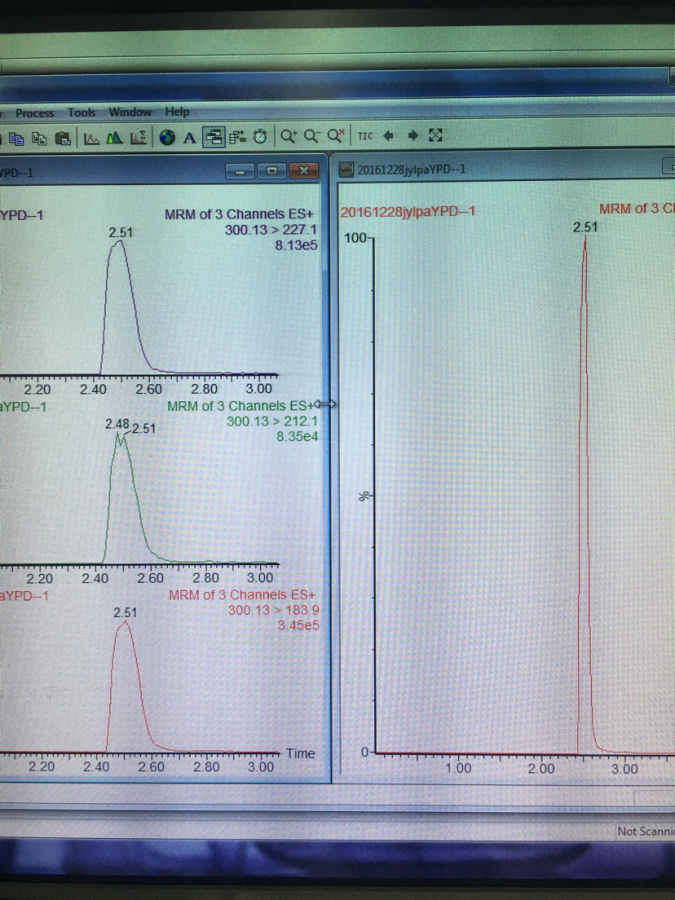Click the 2.48 peak label in green trace
This screenshot has width=675, height=900.
[x=117, y=424]
